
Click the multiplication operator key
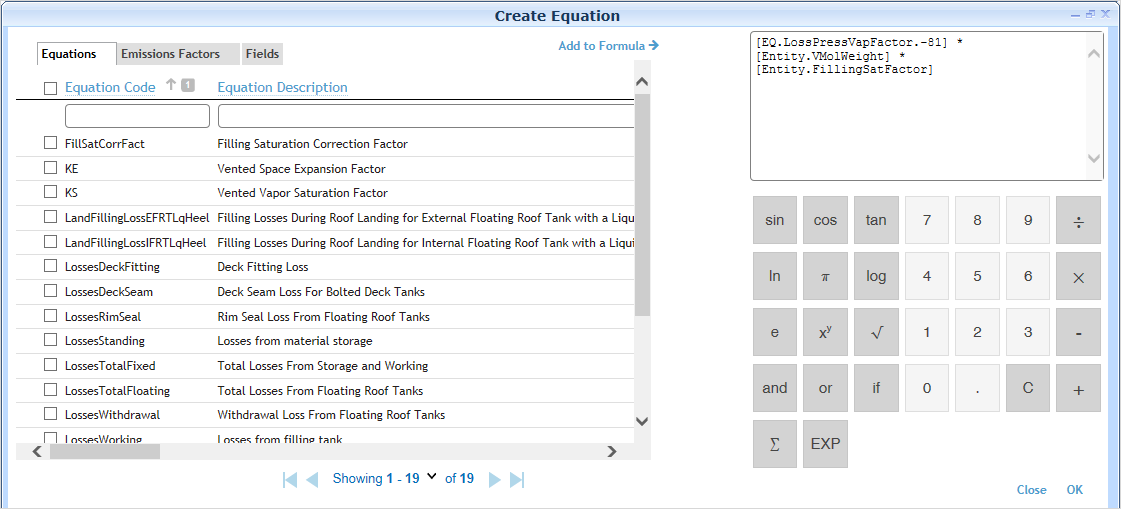(1078, 276)
